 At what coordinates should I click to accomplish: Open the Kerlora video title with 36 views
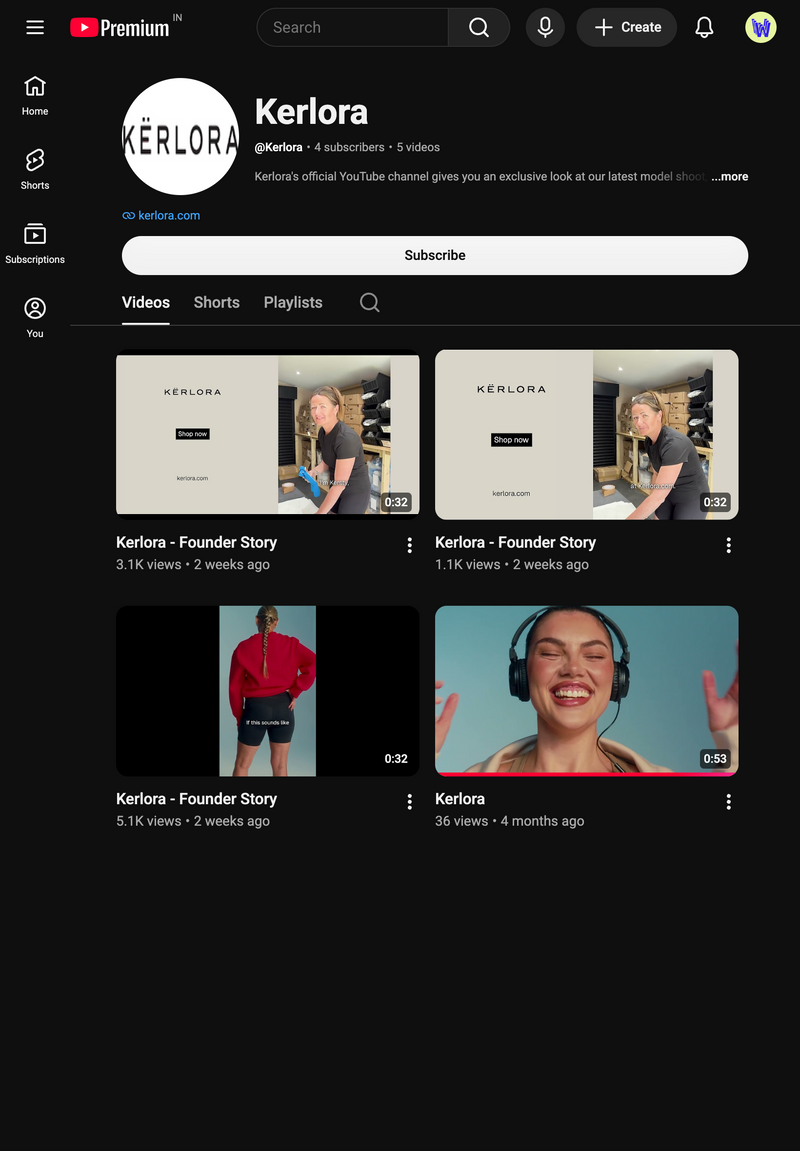tap(460, 799)
